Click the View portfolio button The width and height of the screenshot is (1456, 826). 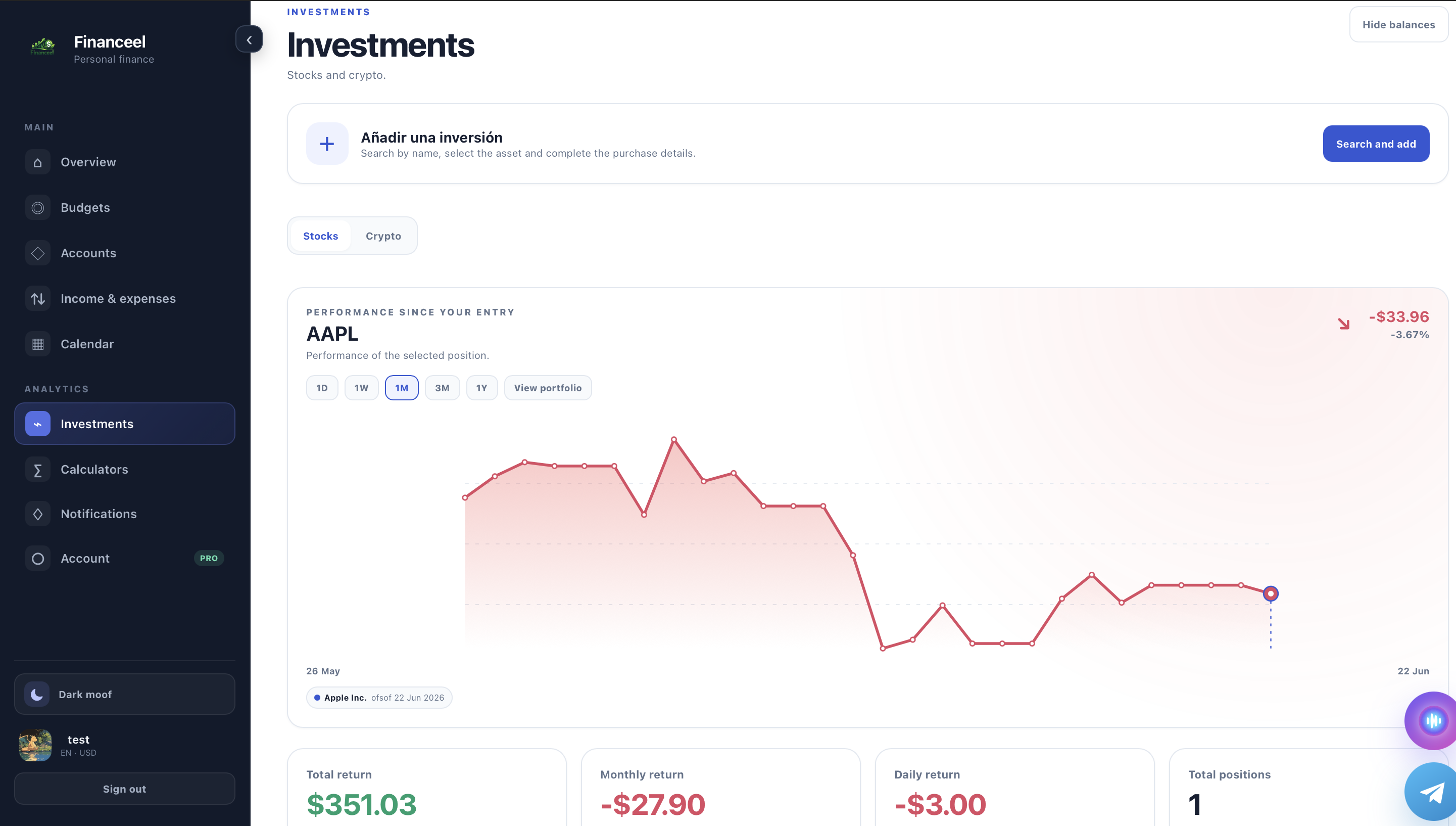(x=548, y=388)
